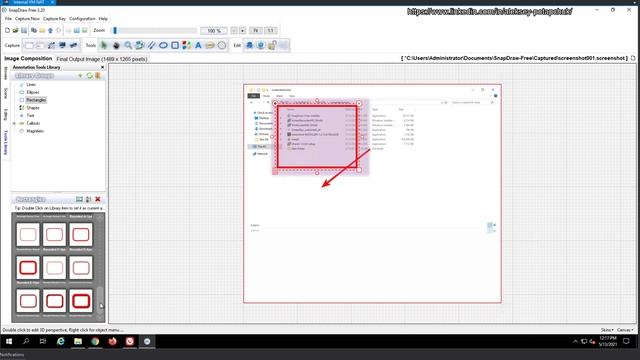640x360 pixels.
Task: Open the Configuration menu
Action: pyautogui.click(x=82, y=19)
